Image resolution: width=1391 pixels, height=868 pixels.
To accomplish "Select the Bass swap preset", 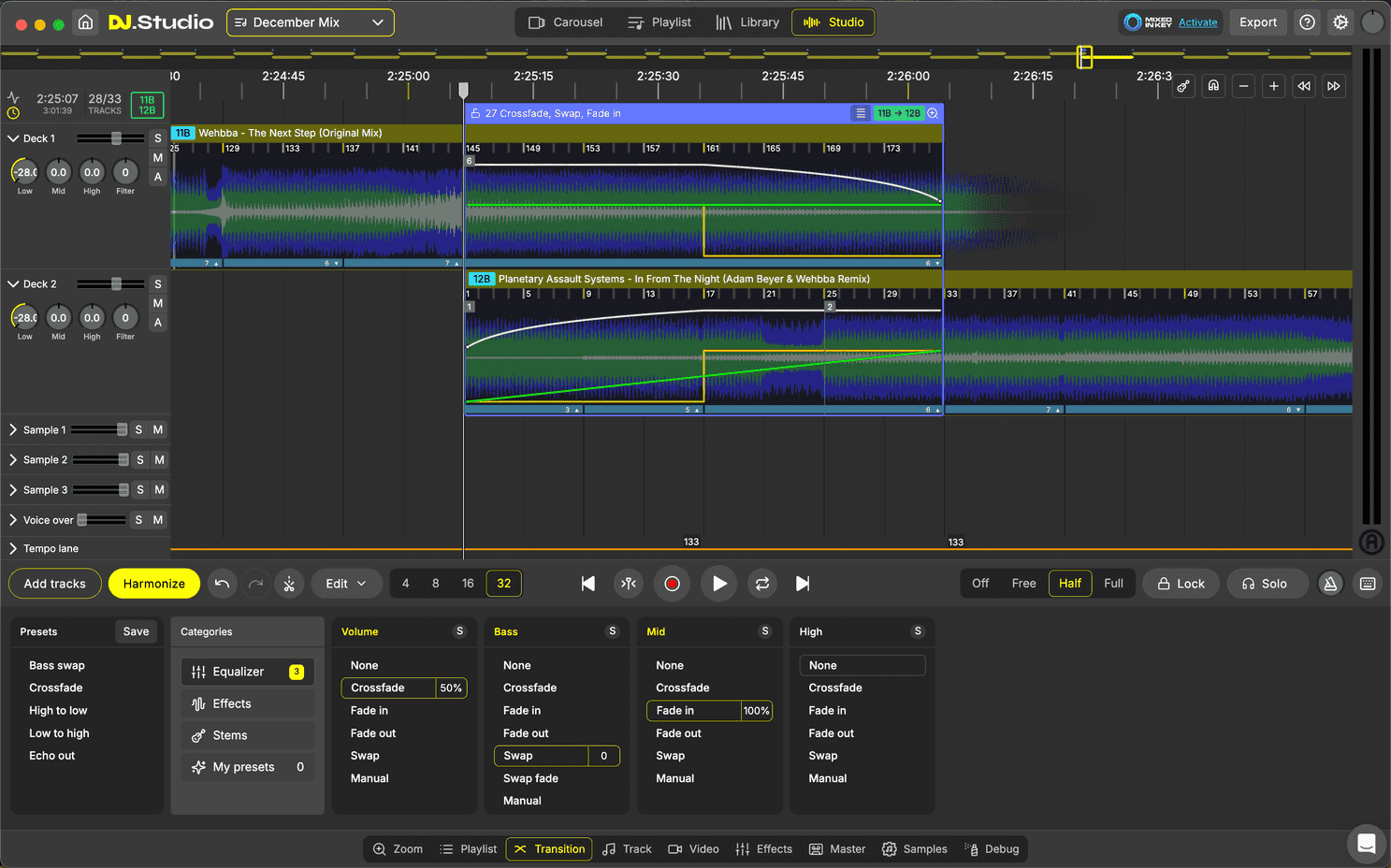I will click(57, 666).
